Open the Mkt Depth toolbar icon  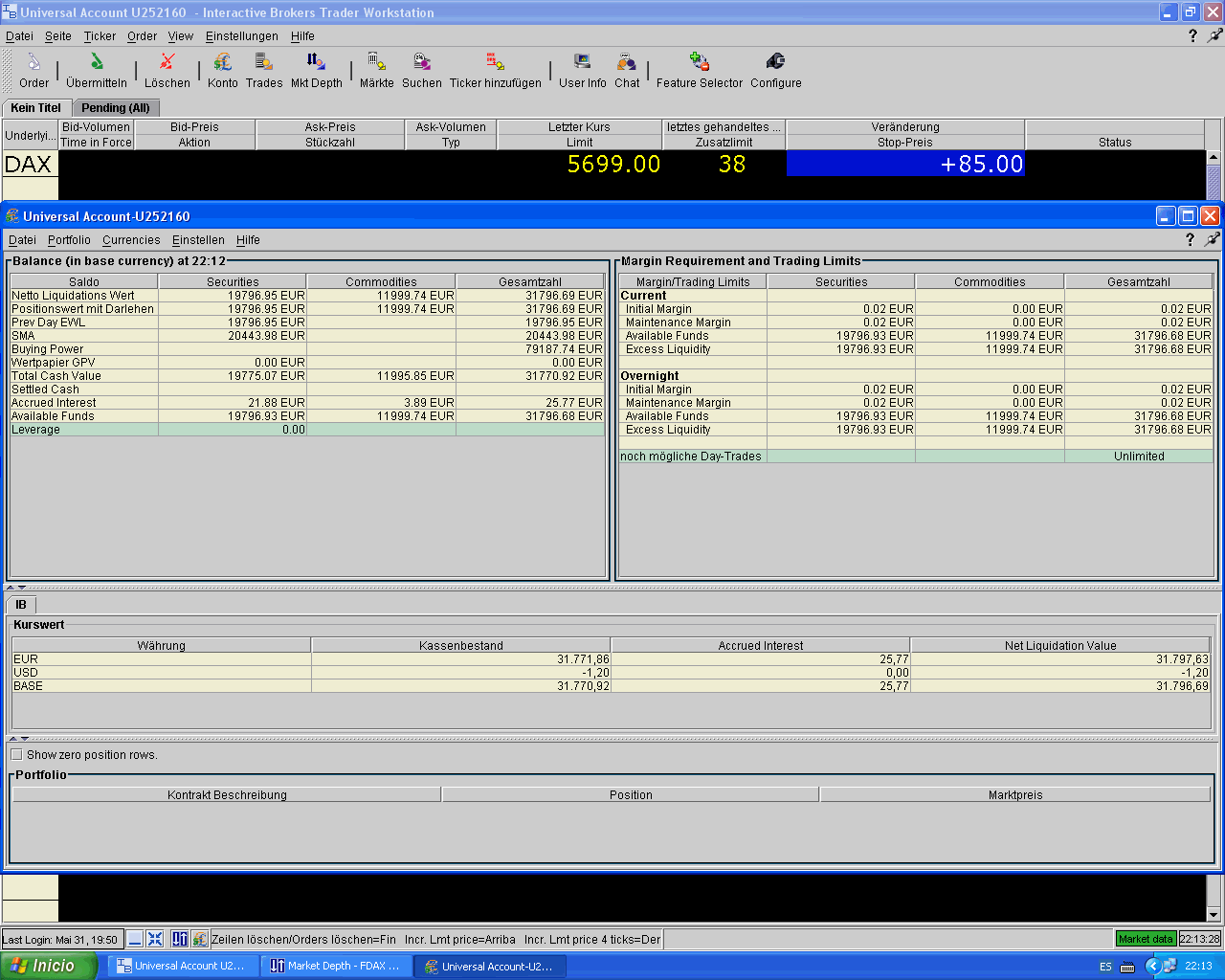point(316,62)
